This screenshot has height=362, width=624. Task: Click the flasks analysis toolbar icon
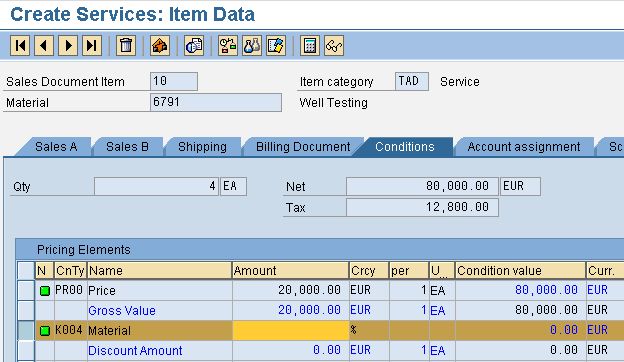[x=252, y=46]
